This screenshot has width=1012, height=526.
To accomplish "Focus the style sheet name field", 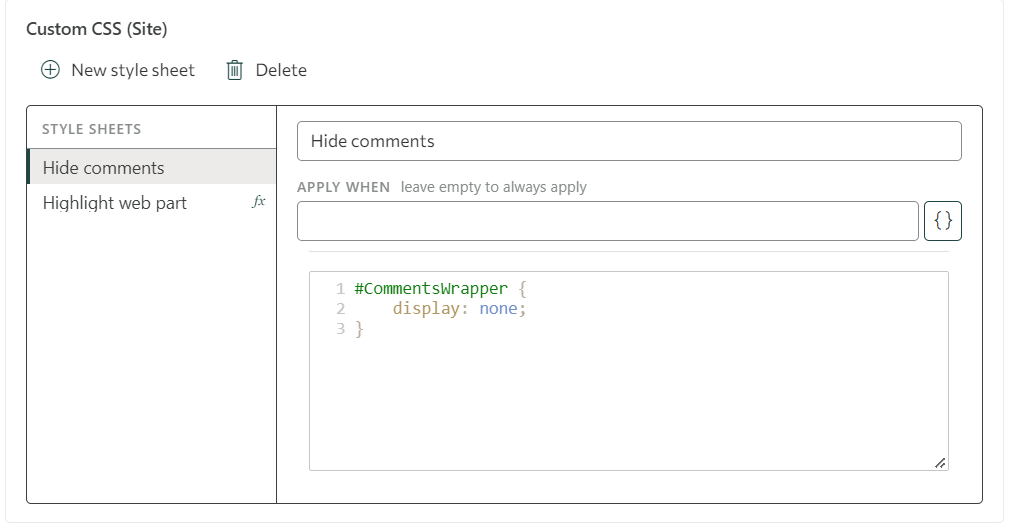I will (x=629, y=141).
